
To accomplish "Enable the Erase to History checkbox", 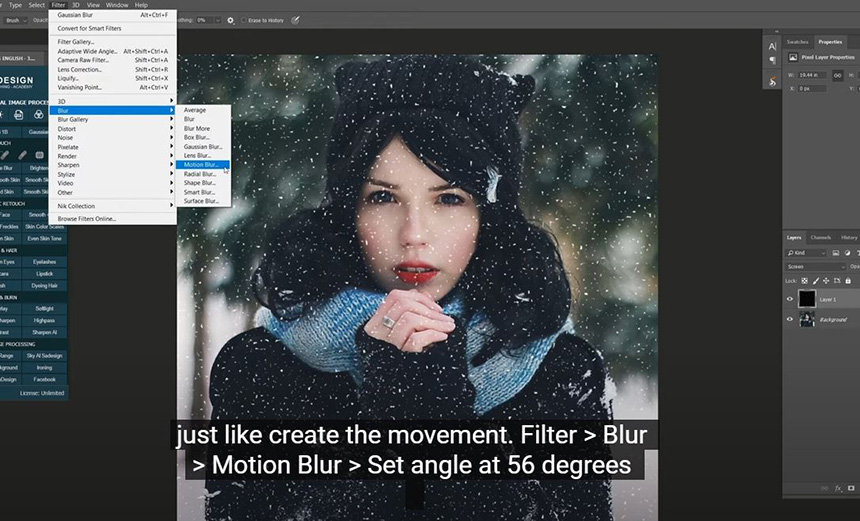I will point(246,20).
